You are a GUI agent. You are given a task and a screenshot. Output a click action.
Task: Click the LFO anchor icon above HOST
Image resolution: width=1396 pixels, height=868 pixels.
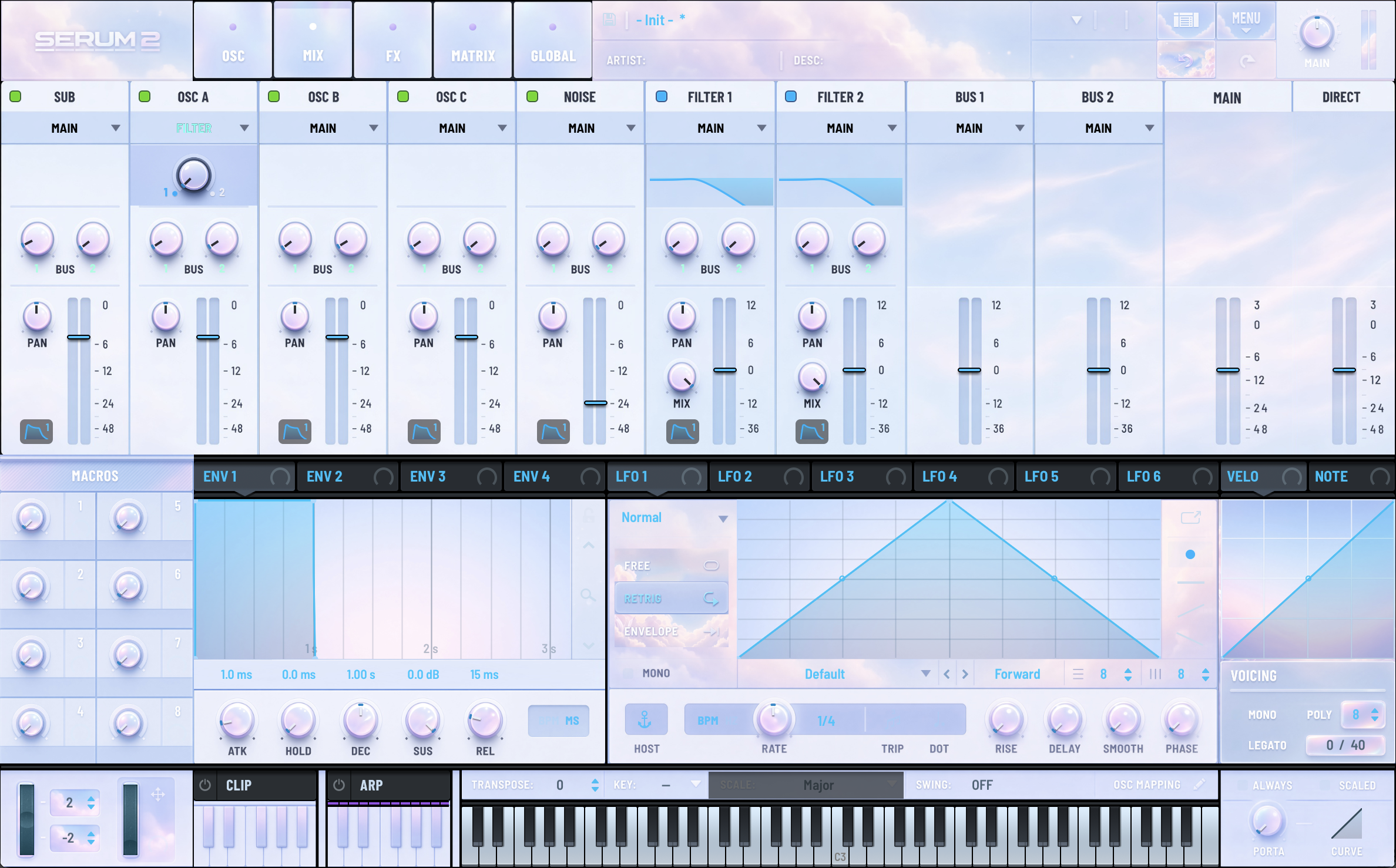646,719
